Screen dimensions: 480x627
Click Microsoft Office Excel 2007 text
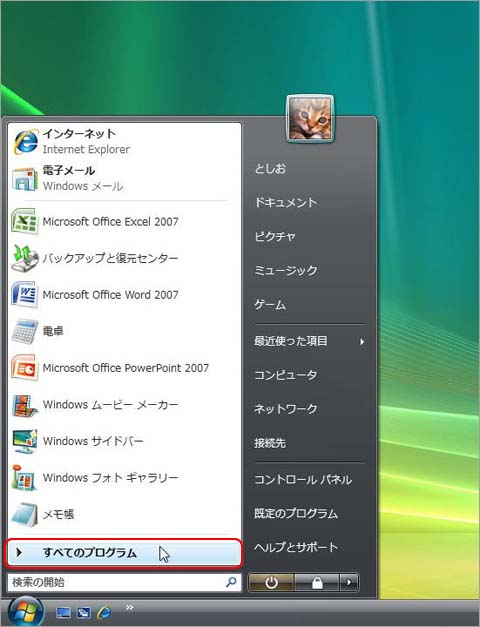pyautogui.click(x=110, y=222)
